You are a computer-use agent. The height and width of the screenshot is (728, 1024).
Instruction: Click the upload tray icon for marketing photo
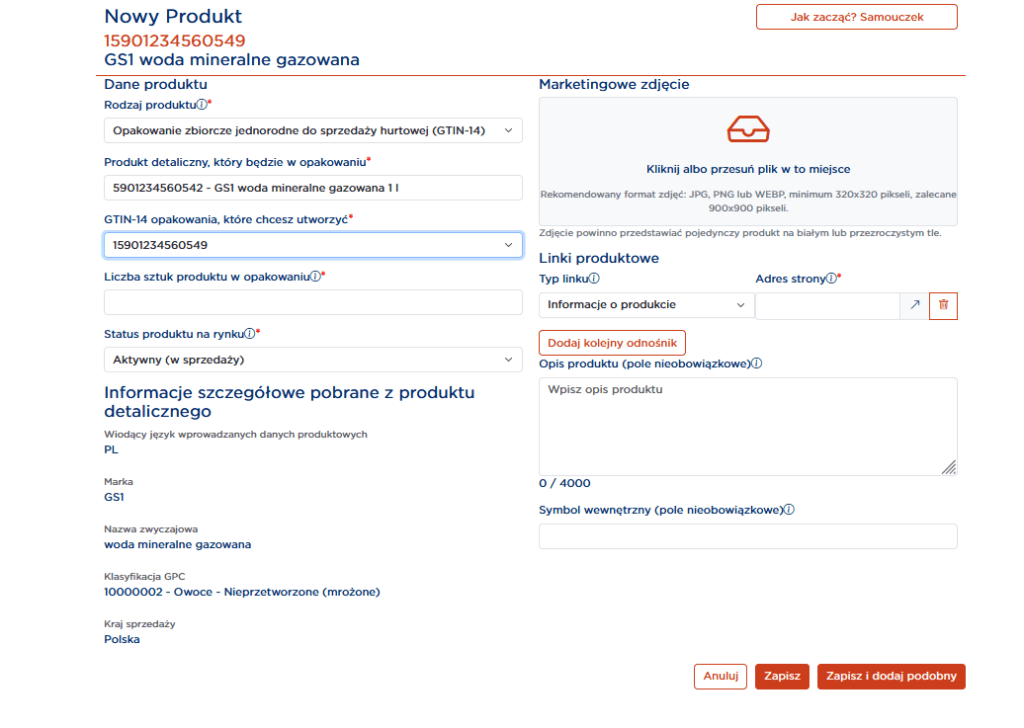click(748, 129)
